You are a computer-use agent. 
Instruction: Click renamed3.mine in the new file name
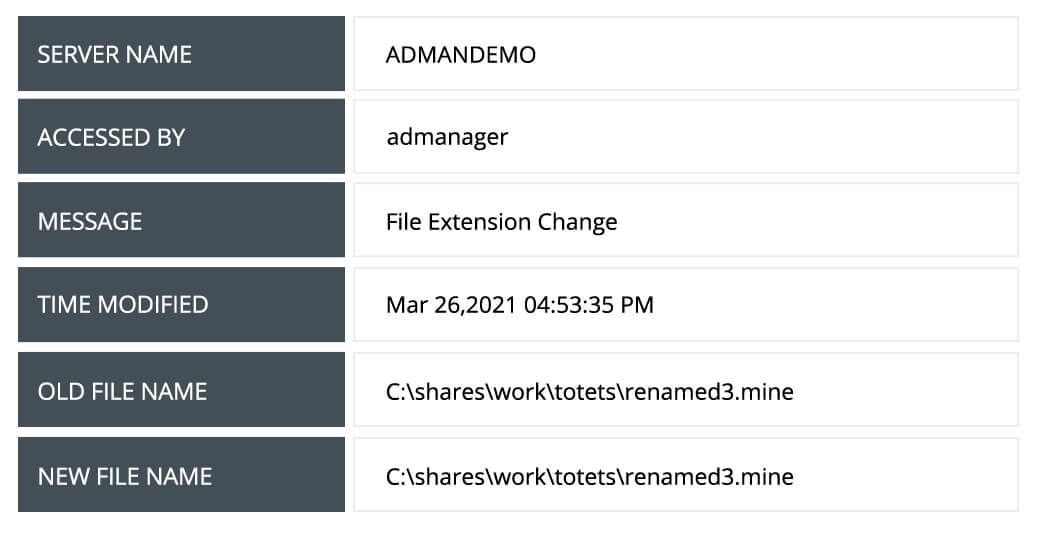coord(707,477)
